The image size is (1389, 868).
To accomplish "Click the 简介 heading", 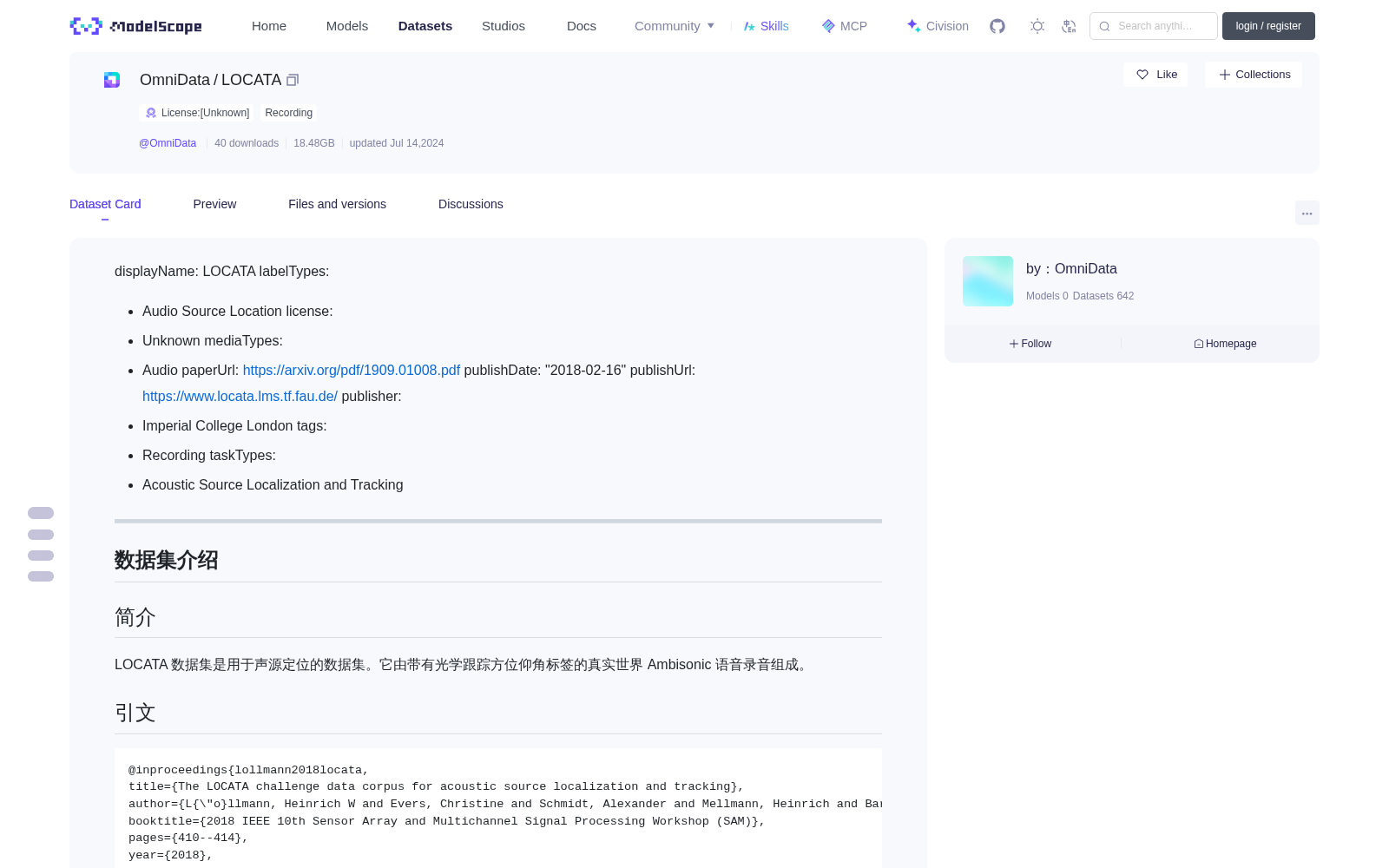I will click(135, 617).
